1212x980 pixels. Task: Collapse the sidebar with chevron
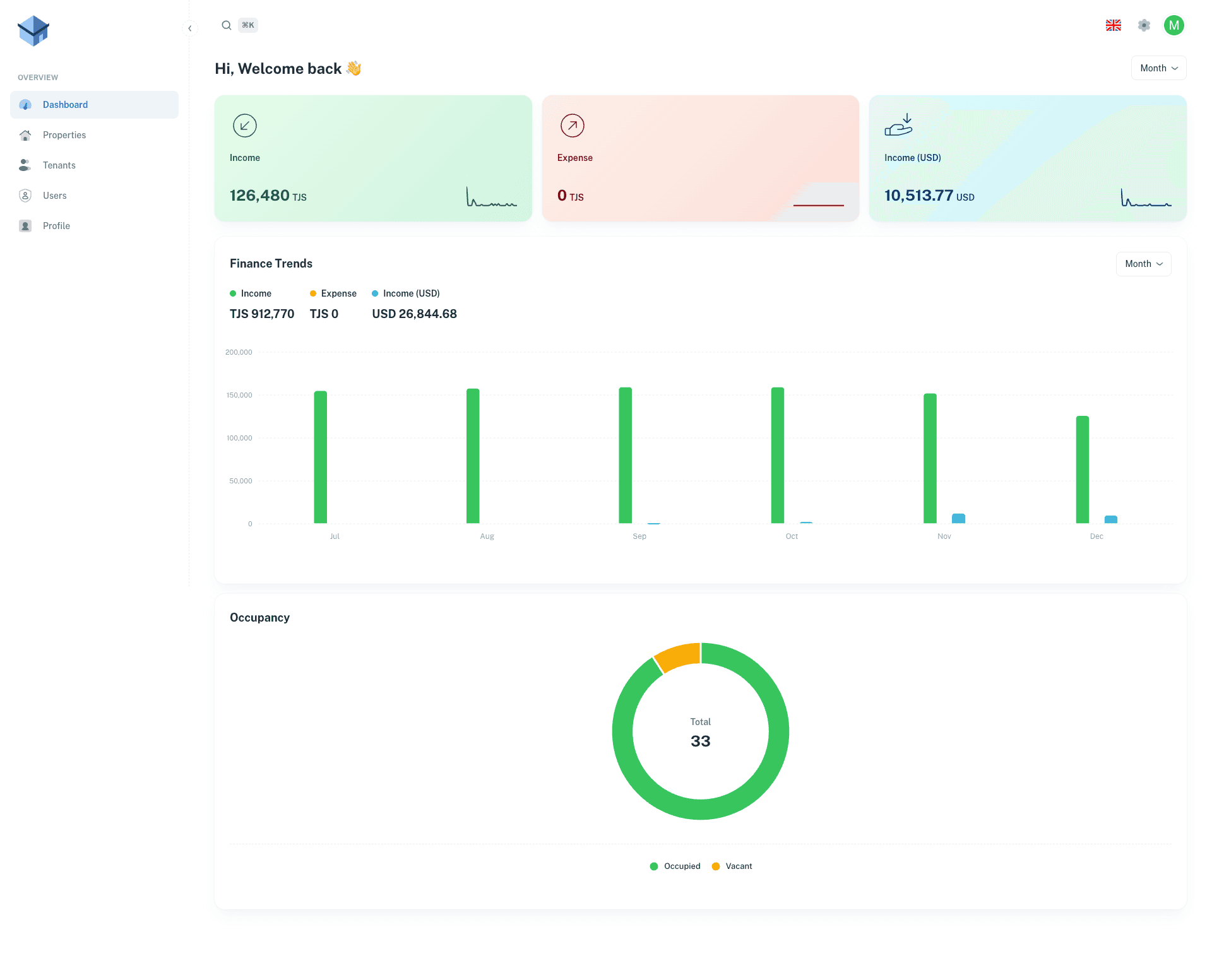pos(189,28)
